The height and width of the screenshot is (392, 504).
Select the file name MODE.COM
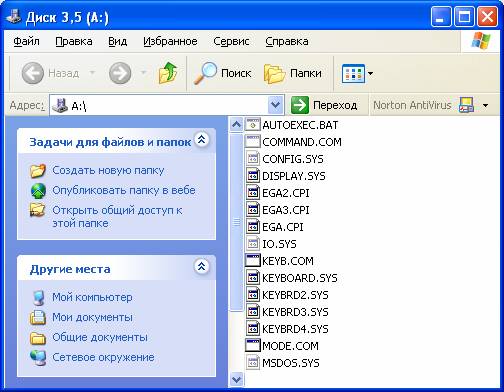coord(290,346)
